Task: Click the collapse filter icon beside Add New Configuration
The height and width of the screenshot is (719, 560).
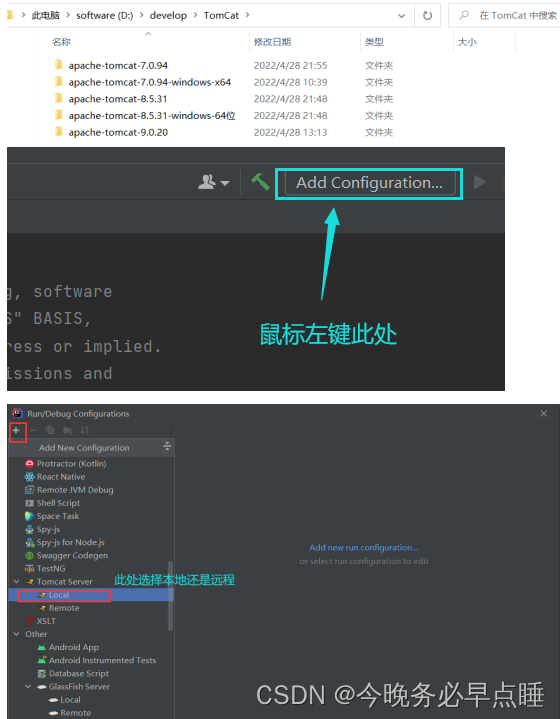Action: [x=167, y=446]
